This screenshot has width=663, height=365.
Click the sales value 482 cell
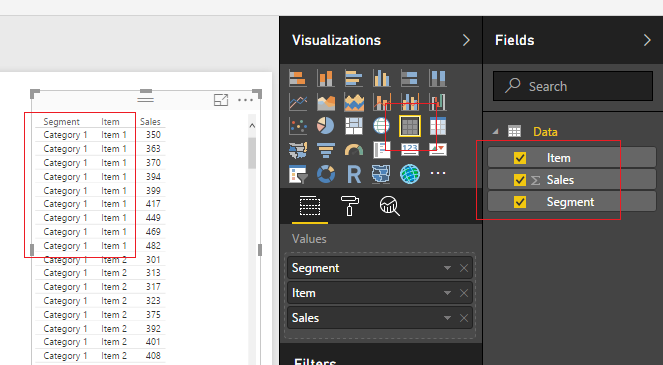(153, 246)
